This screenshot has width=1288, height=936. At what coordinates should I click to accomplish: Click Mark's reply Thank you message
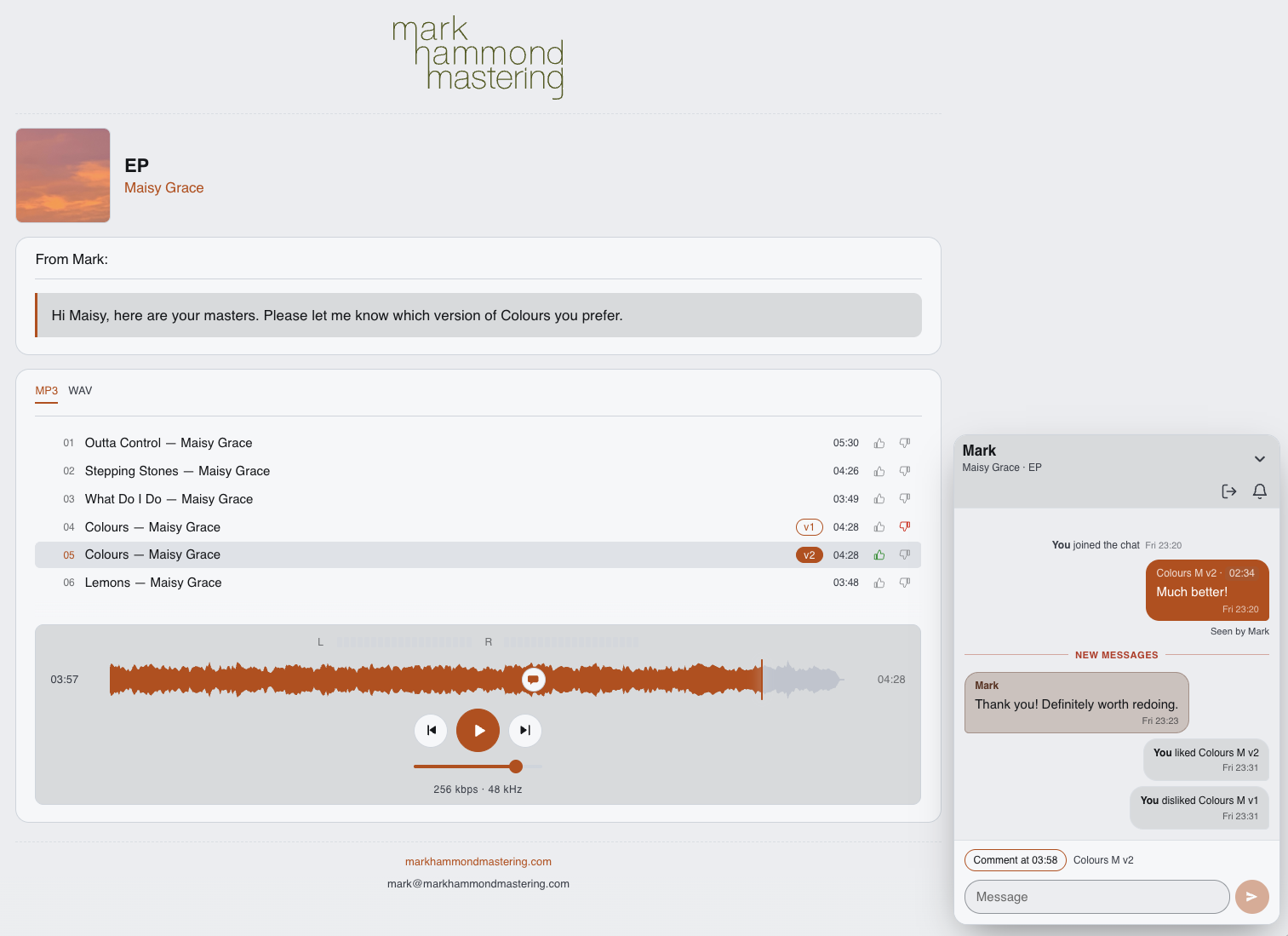[1076, 703]
